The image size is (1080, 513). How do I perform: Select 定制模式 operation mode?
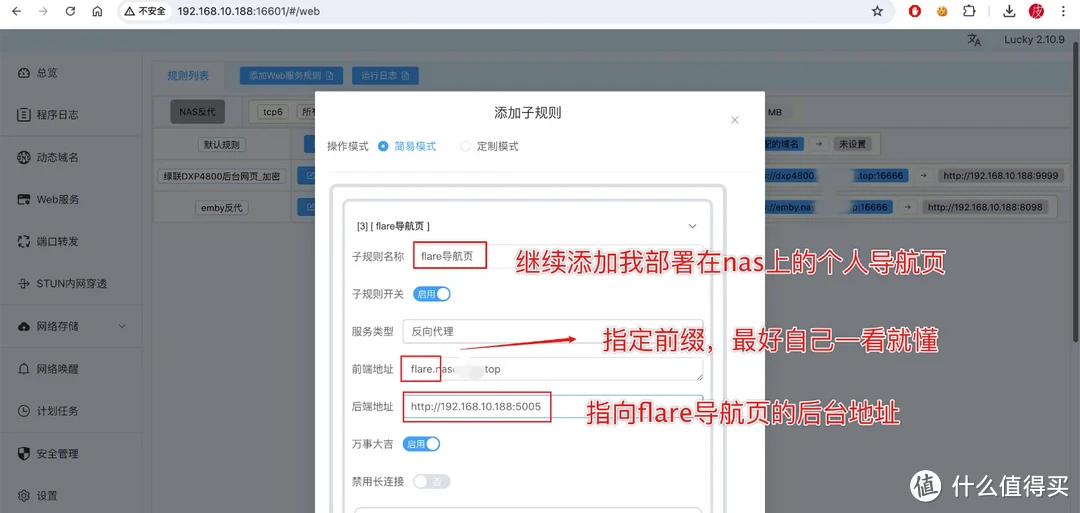point(490,147)
